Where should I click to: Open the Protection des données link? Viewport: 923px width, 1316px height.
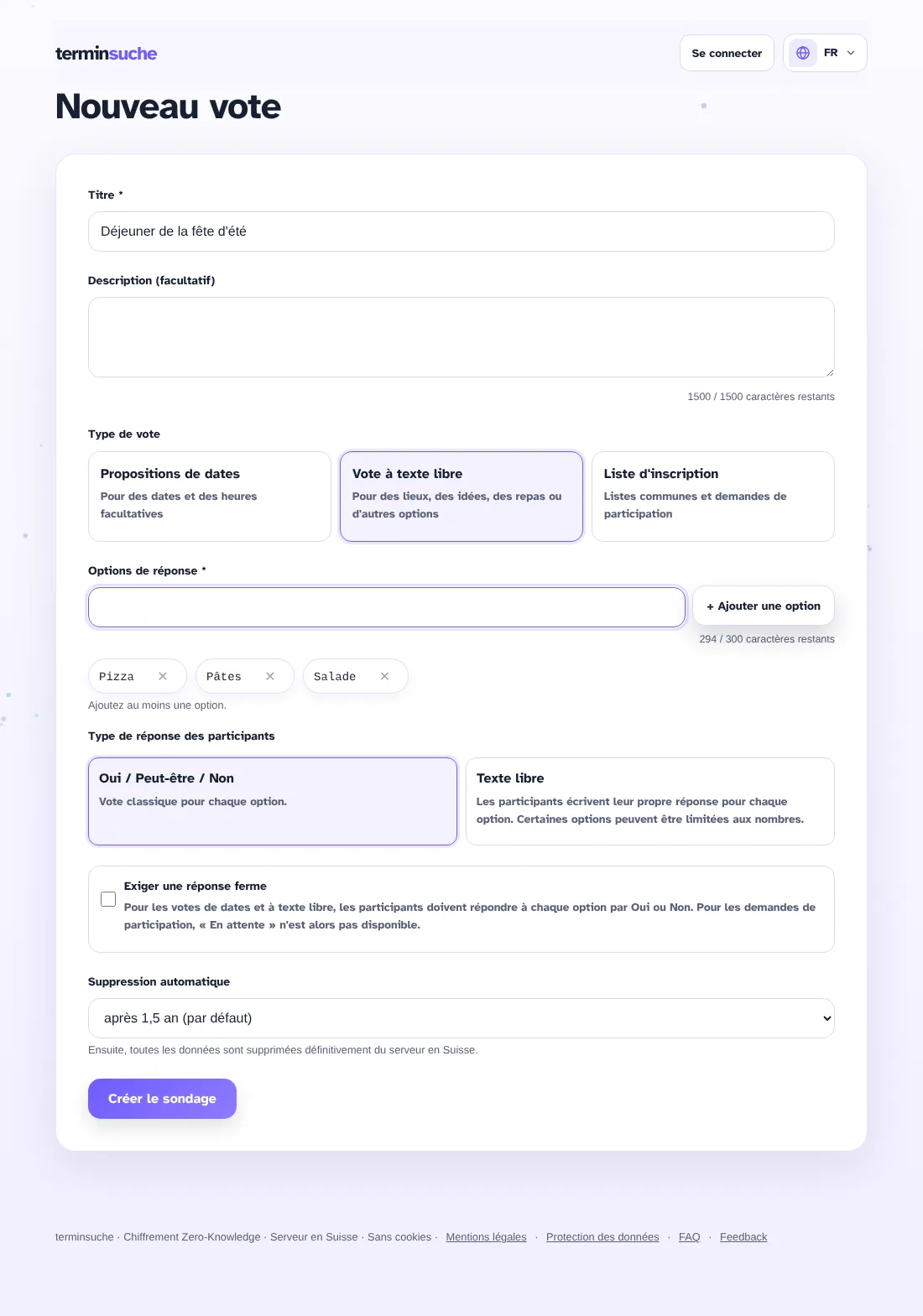coord(602,1237)
